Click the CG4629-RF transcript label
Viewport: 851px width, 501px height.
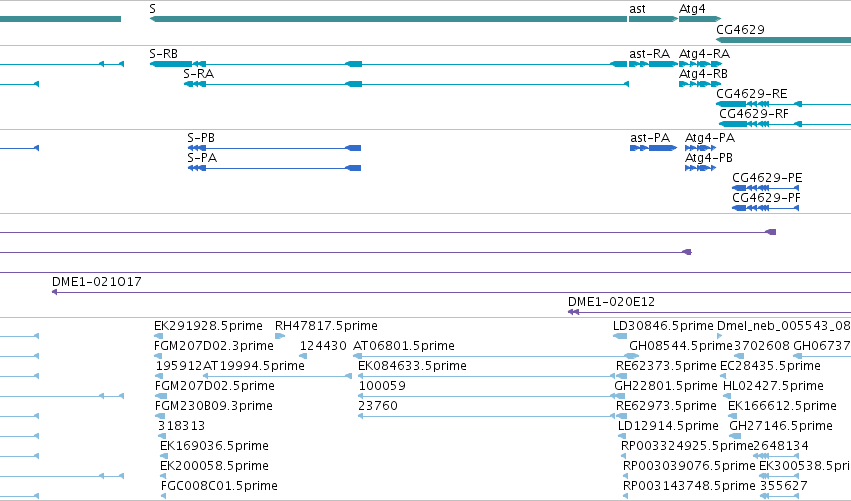[x=754, y=114]
